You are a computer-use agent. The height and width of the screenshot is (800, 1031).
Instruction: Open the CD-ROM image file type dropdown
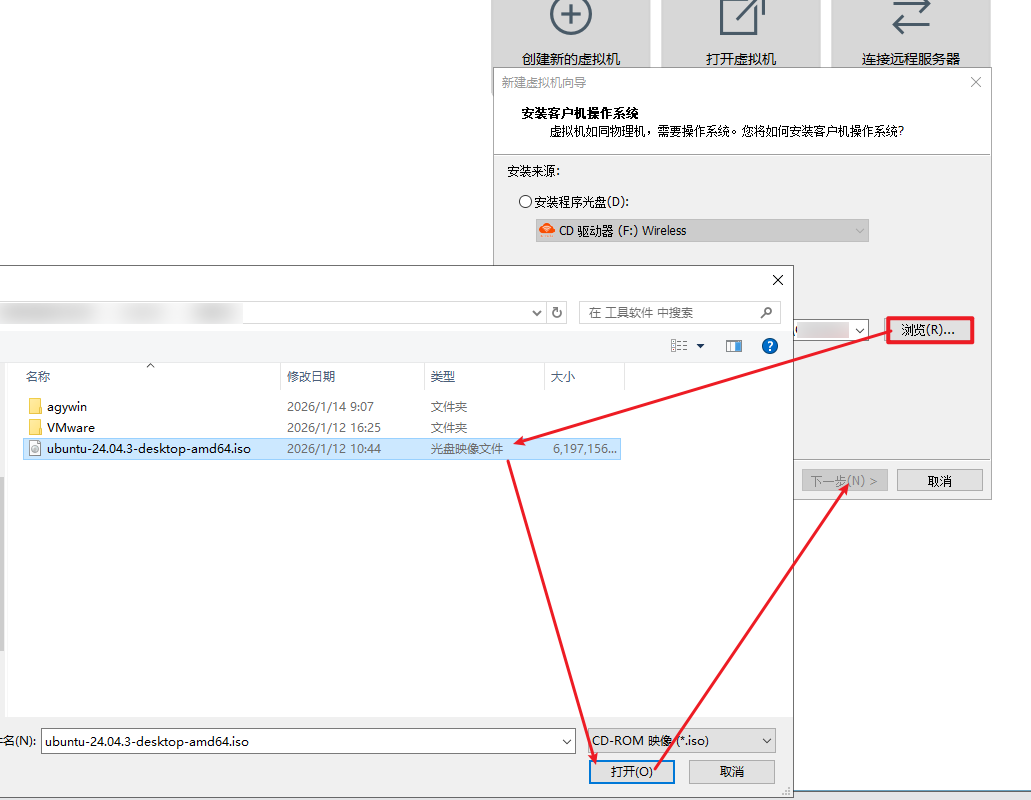pyautogui.click(x=767, y=741)
